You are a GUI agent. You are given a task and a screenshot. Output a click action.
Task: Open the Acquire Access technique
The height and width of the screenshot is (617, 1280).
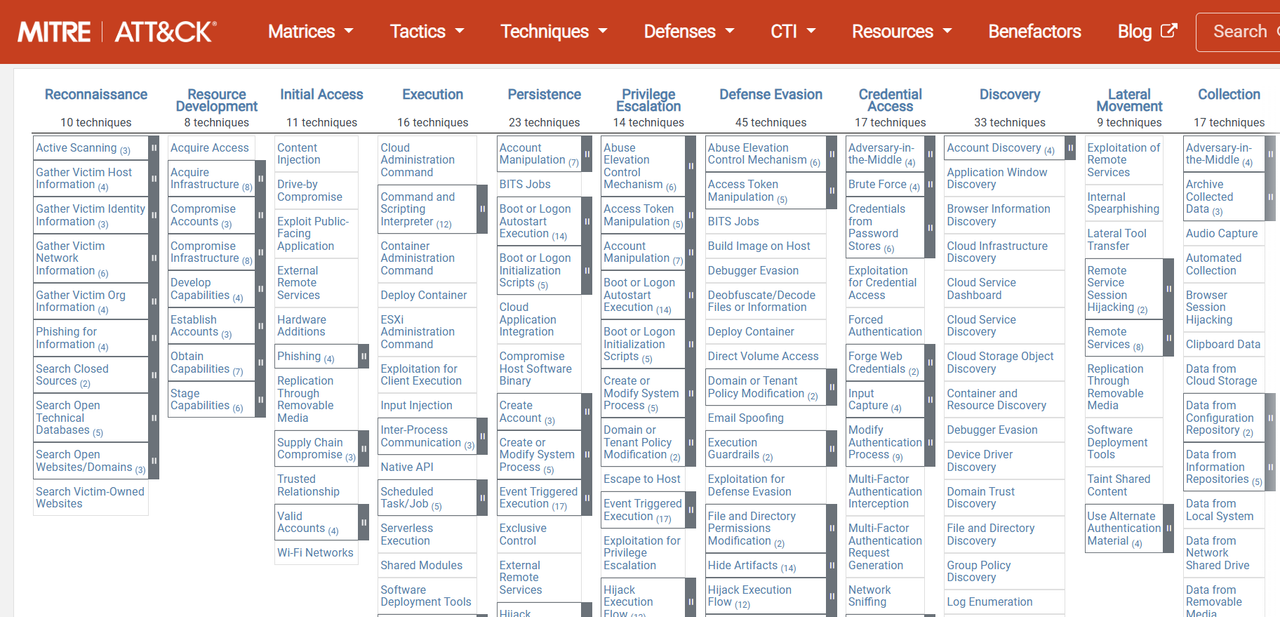pyautogui.click(x=210, y=148)
